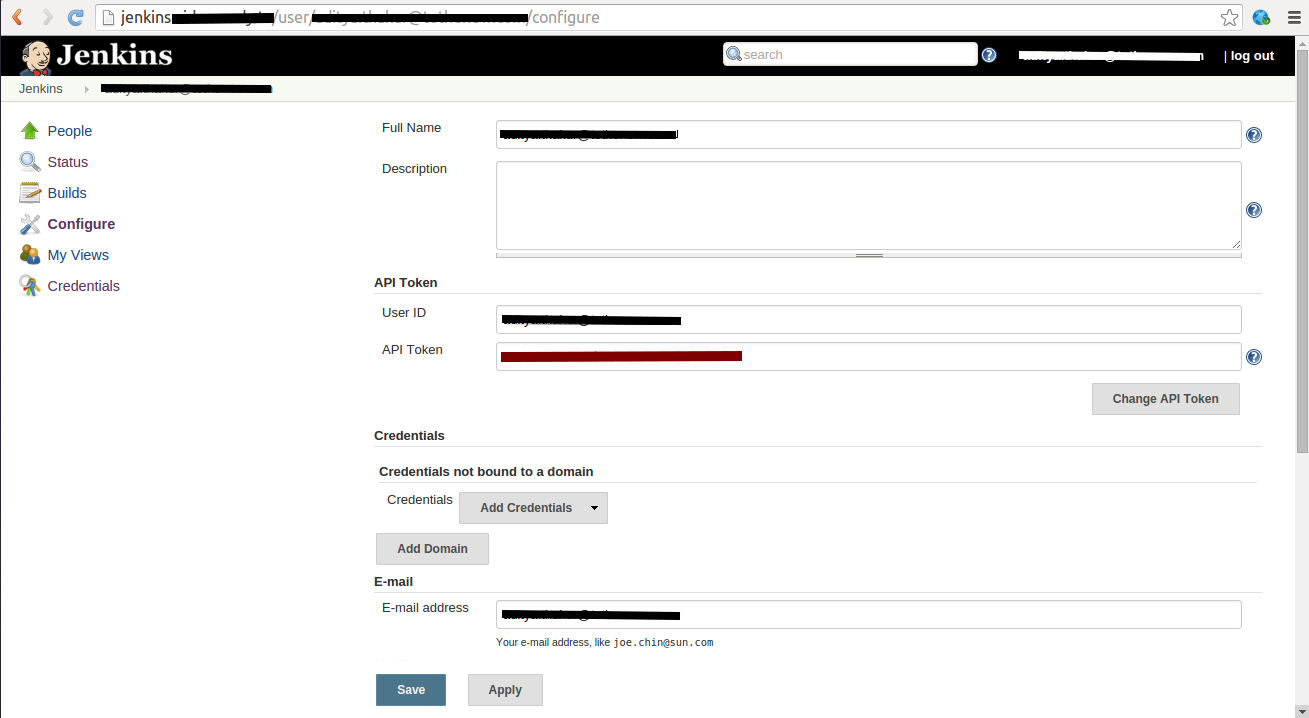Click the breadcrumb separator arrow
This screenshot has height=718, width=1309.
[87, 89]
